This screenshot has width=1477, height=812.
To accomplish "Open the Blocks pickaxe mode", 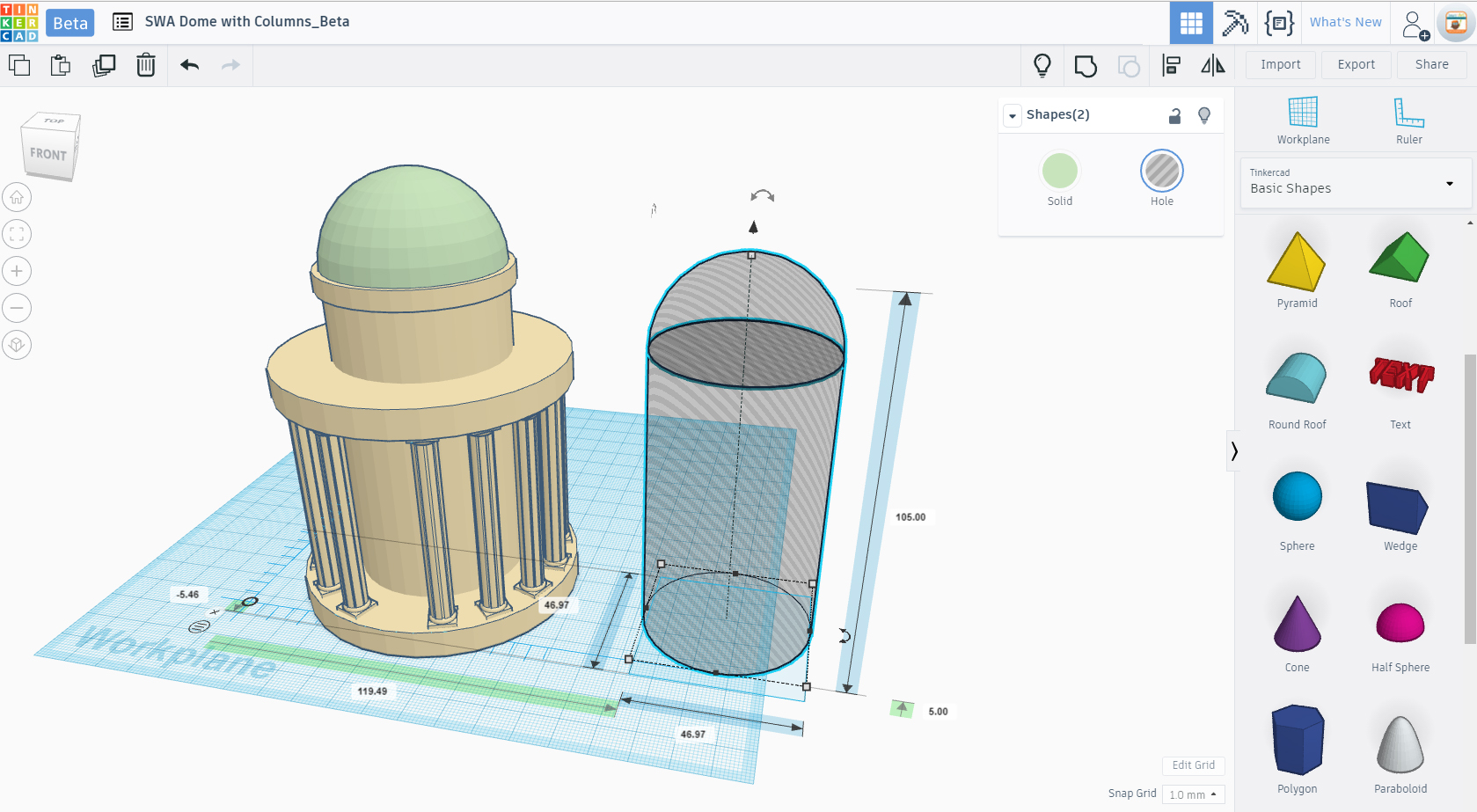I will click(1235, 23).
